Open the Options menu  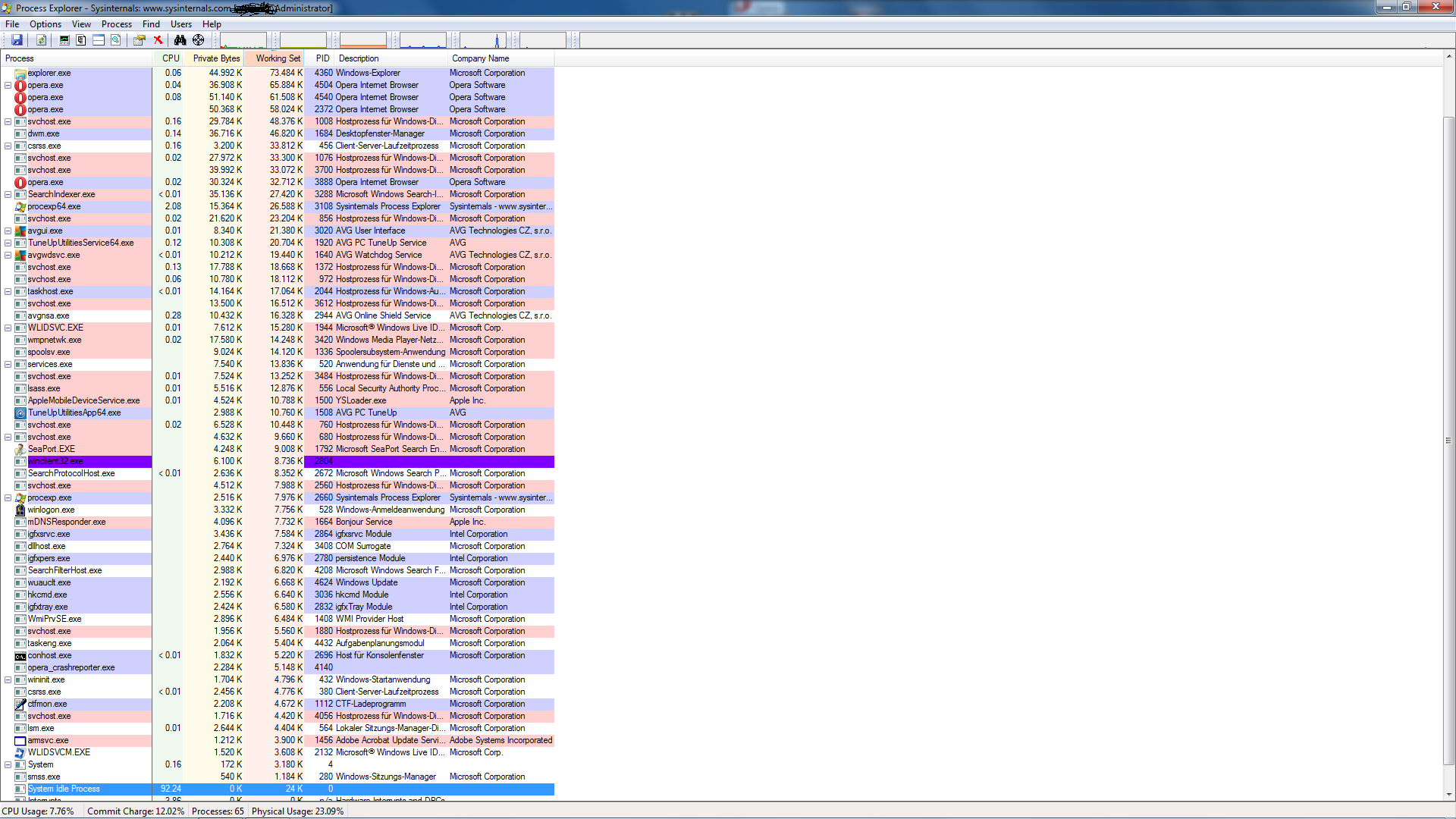point(45,24)
